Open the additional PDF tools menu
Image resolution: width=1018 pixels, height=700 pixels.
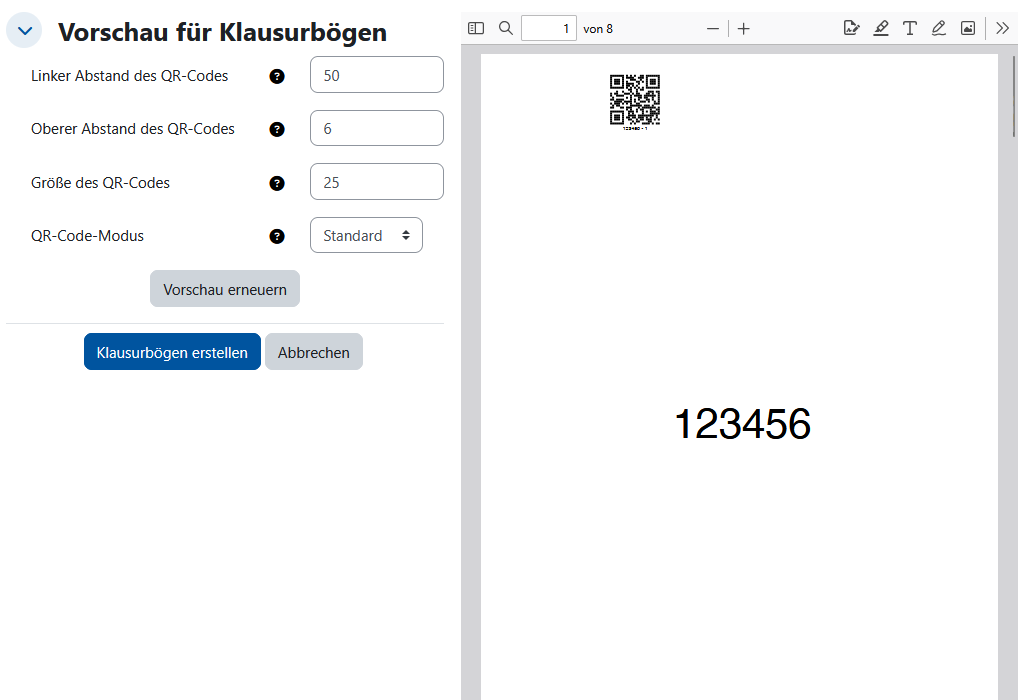tap(1001, 28)
